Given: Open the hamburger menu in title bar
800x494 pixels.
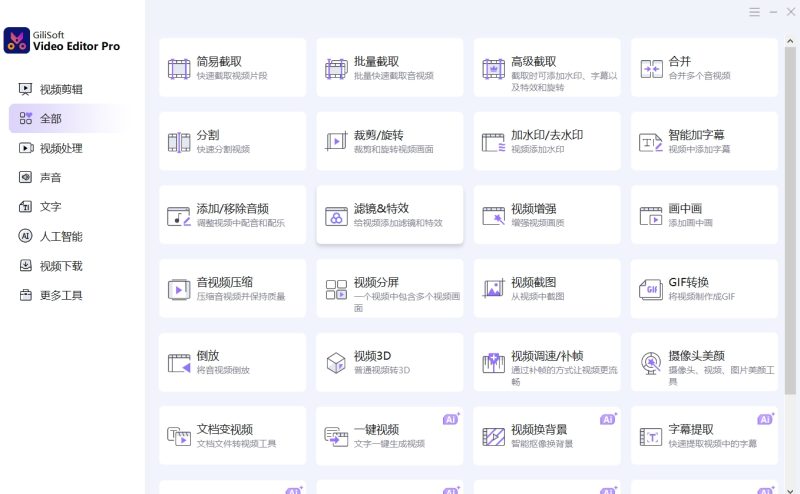Looking at the screenshot, I should (x=755, y=12).
